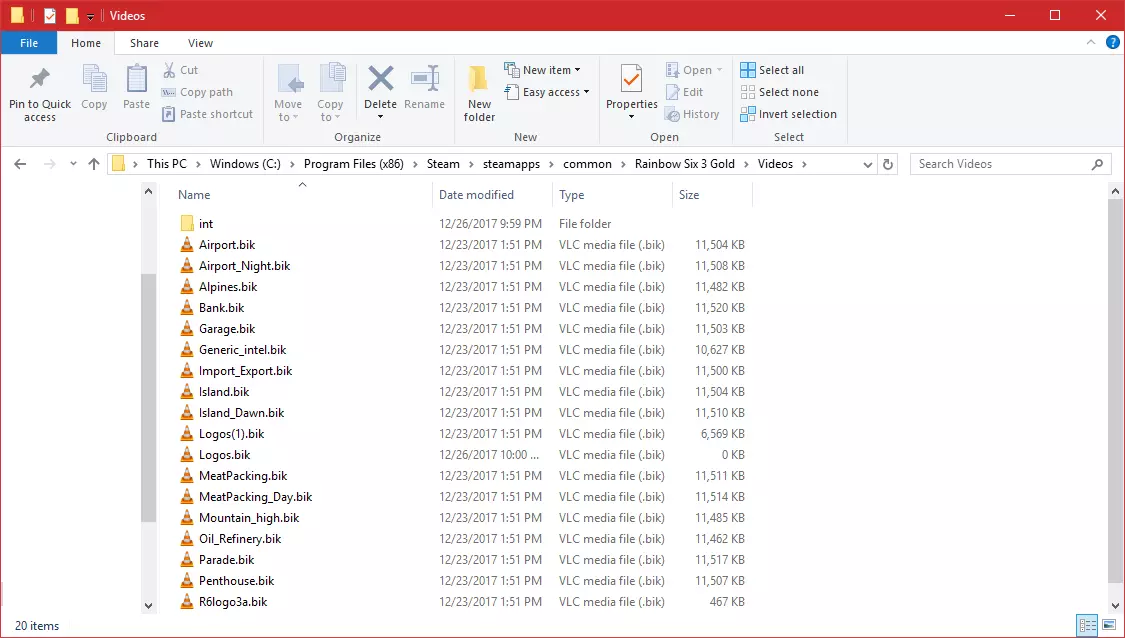The height and width of the screenshot is (638, 1125).
Task: Switch to details view layout
Action: click(x=1087, y=625)
